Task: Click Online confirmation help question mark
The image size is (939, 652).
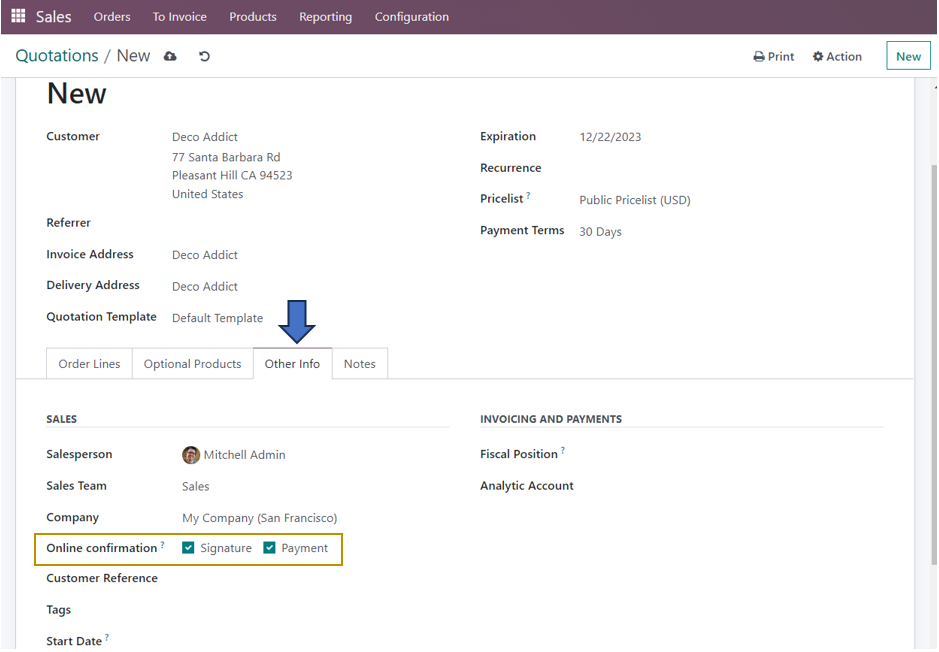Action: [163, 545]
